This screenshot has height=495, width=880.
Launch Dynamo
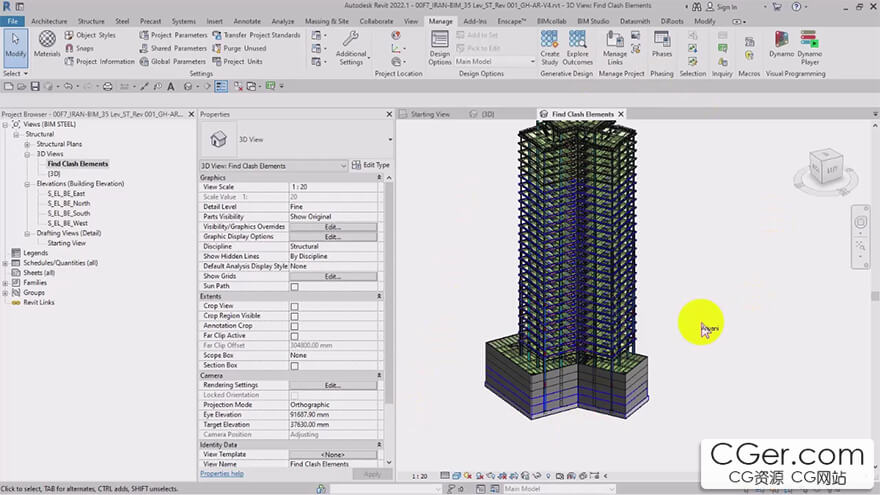[x=781, y=45]
